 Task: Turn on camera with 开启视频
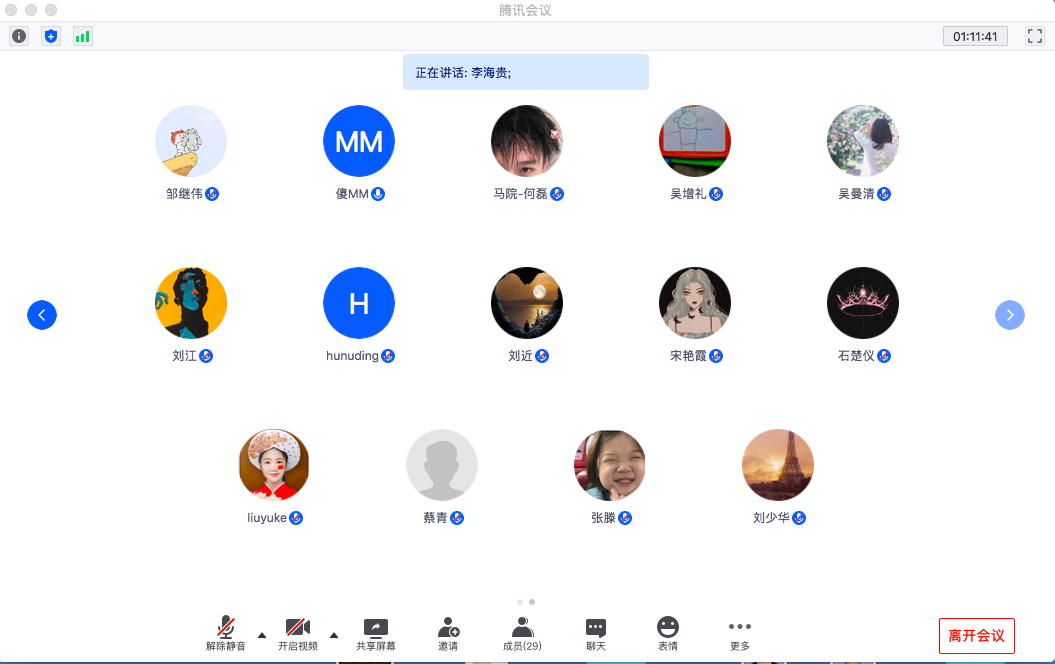point(298,633)
